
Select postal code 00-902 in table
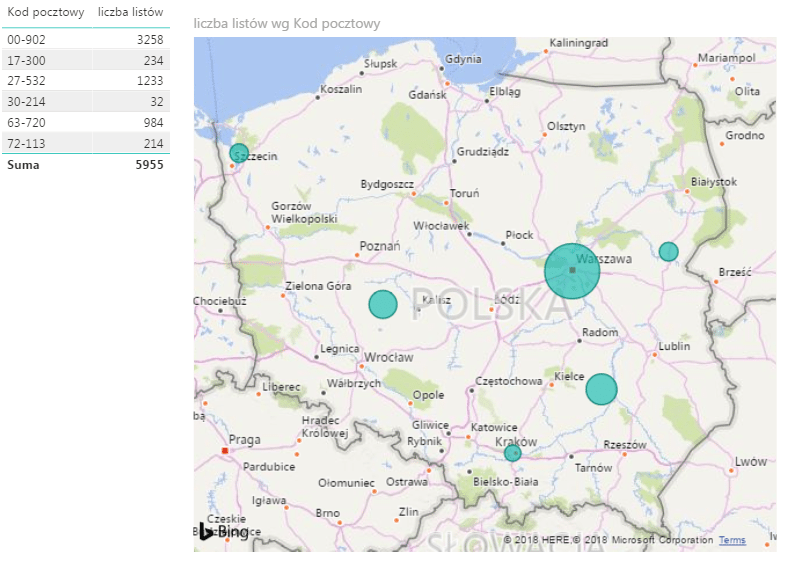coord(26,39)
